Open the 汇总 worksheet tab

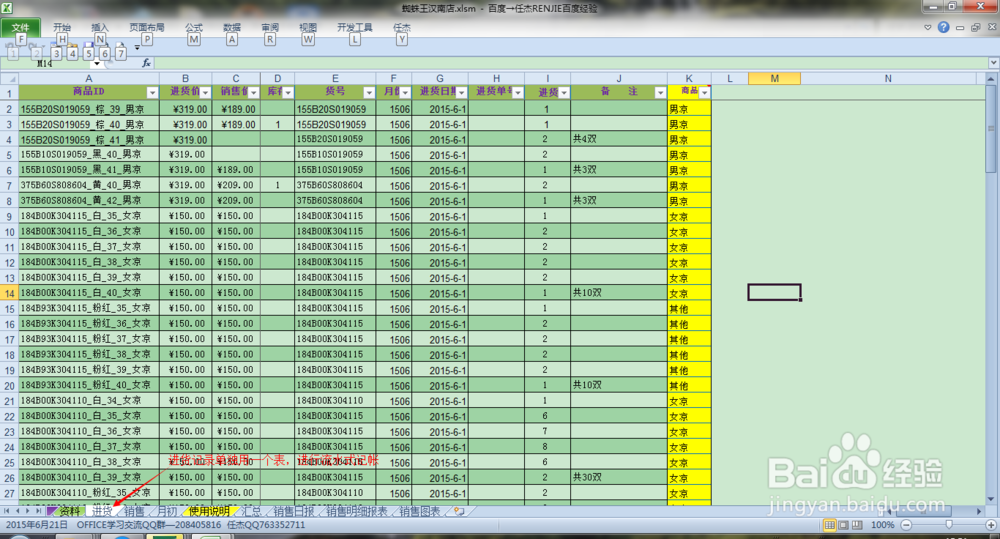pyautogui.click(x=252, y=512)
